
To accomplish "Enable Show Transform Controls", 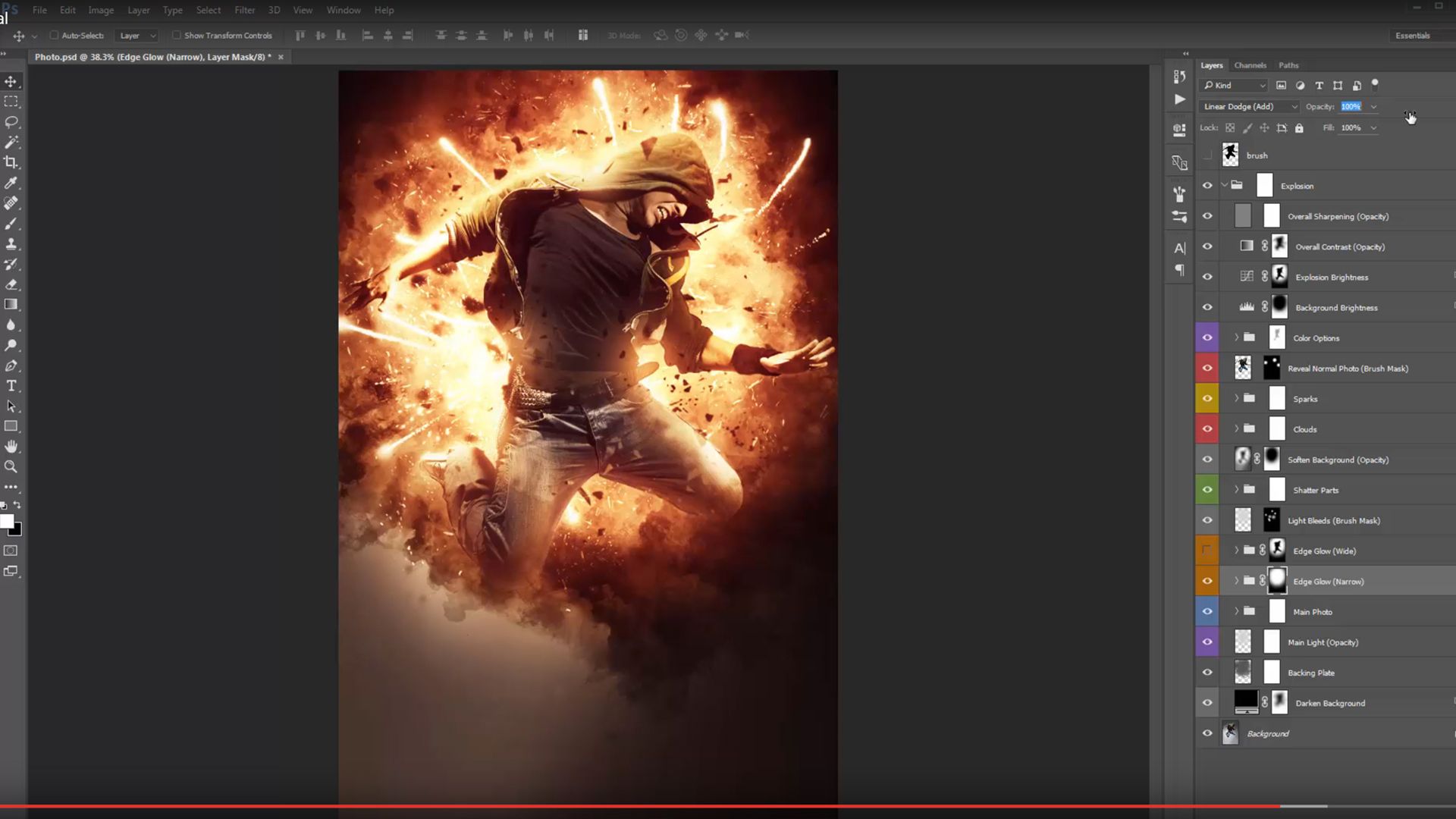I will point(177,35).
